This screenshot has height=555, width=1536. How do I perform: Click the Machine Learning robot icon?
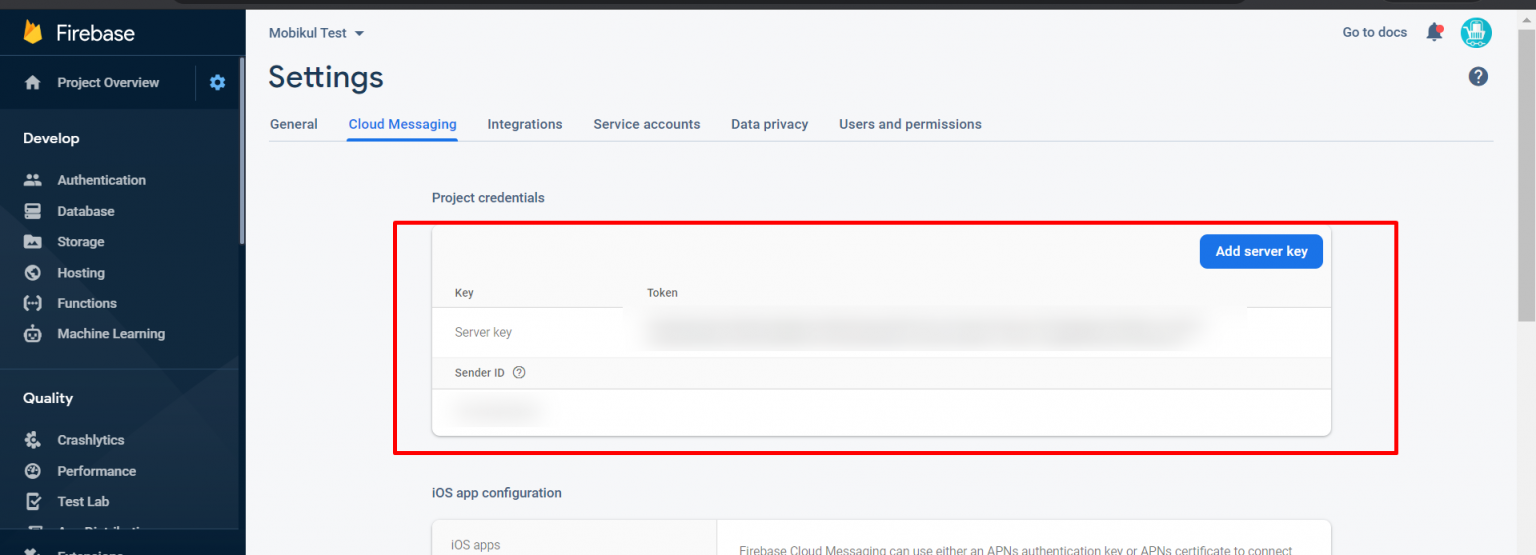tap(33, 334)
